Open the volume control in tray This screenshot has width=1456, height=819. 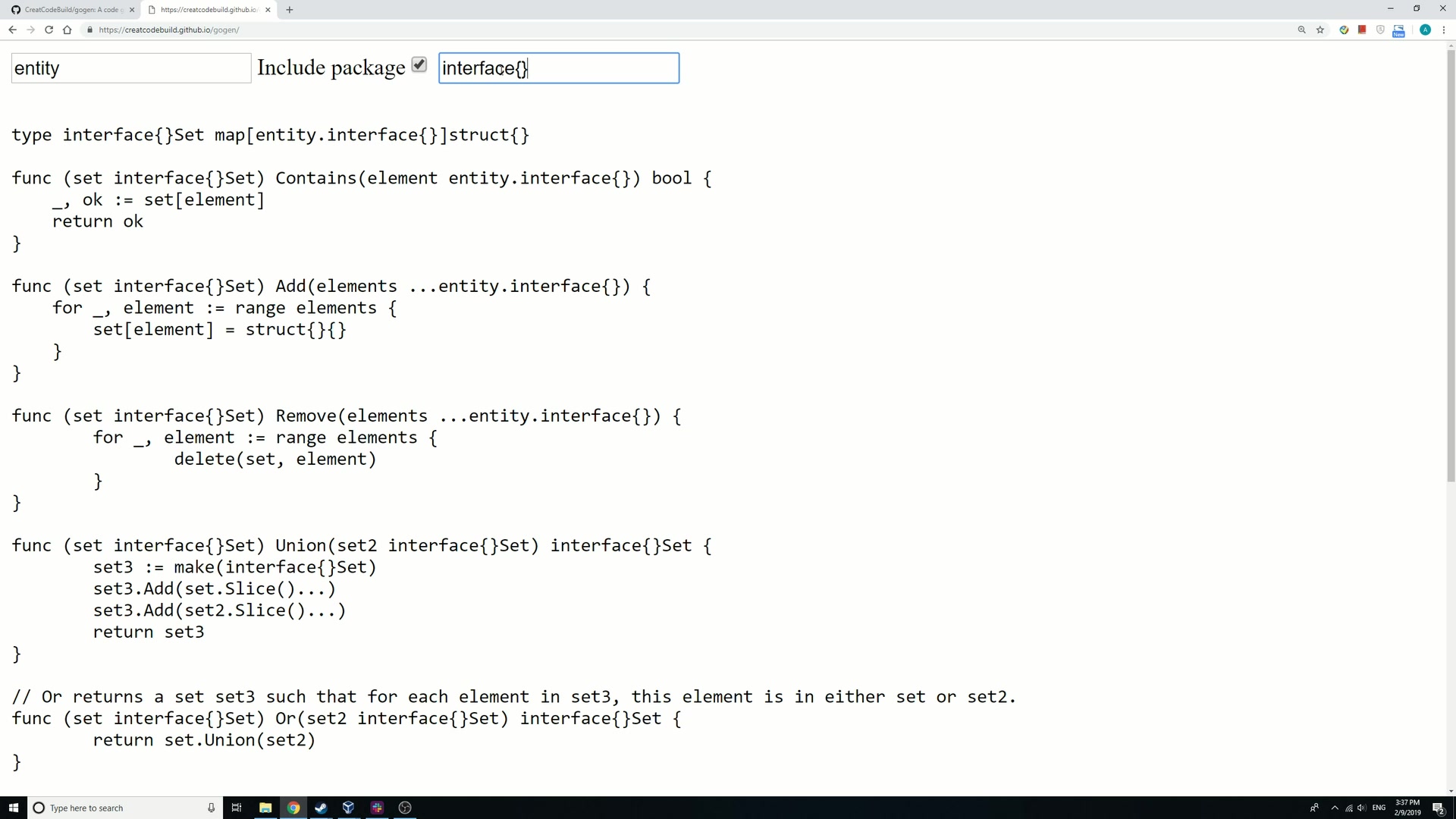point(1362,808)
